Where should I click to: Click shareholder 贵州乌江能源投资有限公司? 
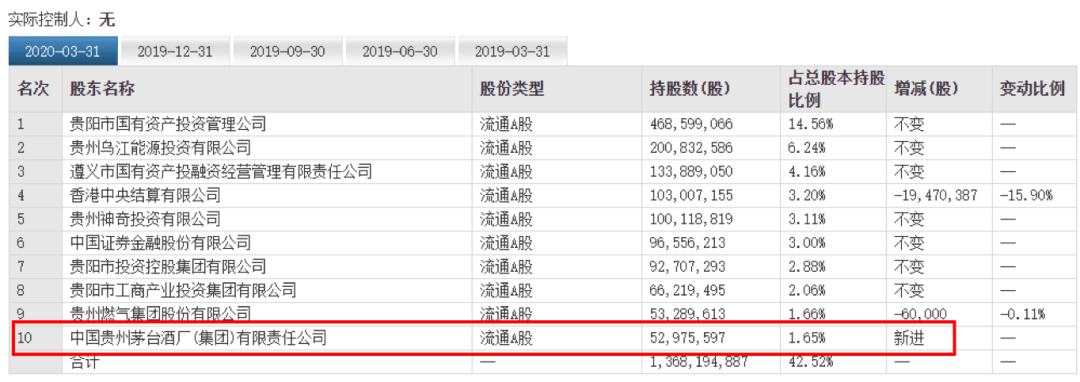tap(160, 148)
